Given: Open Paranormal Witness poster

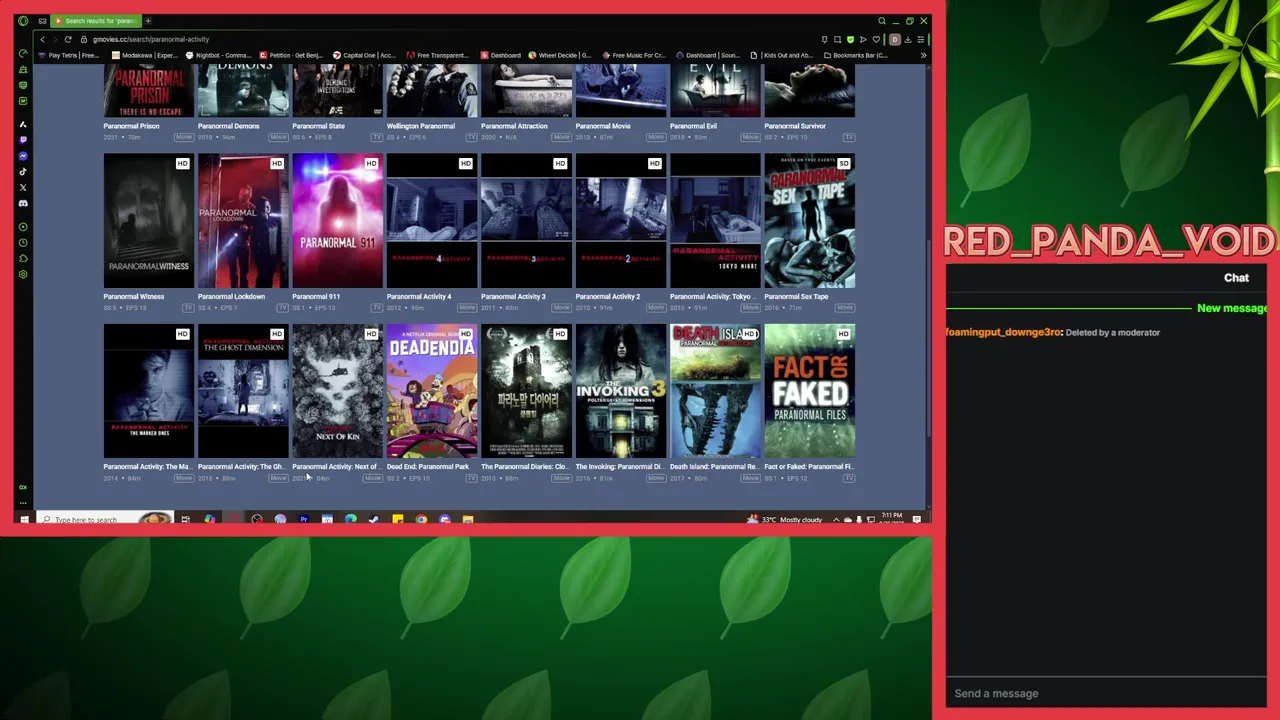Looking at the screenshot, I should (148, 221).
